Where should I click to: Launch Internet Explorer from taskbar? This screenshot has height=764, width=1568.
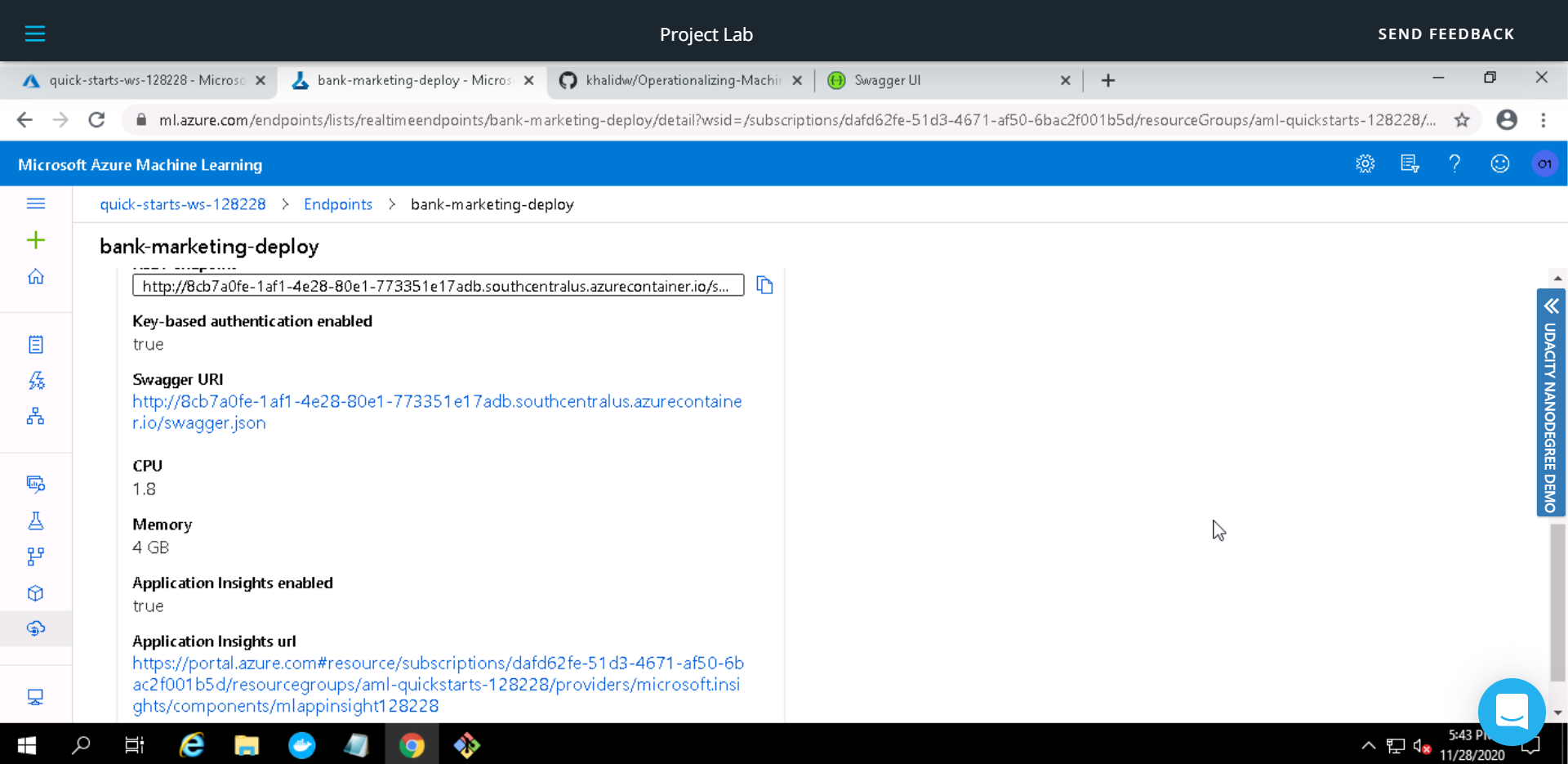point(192,745)
